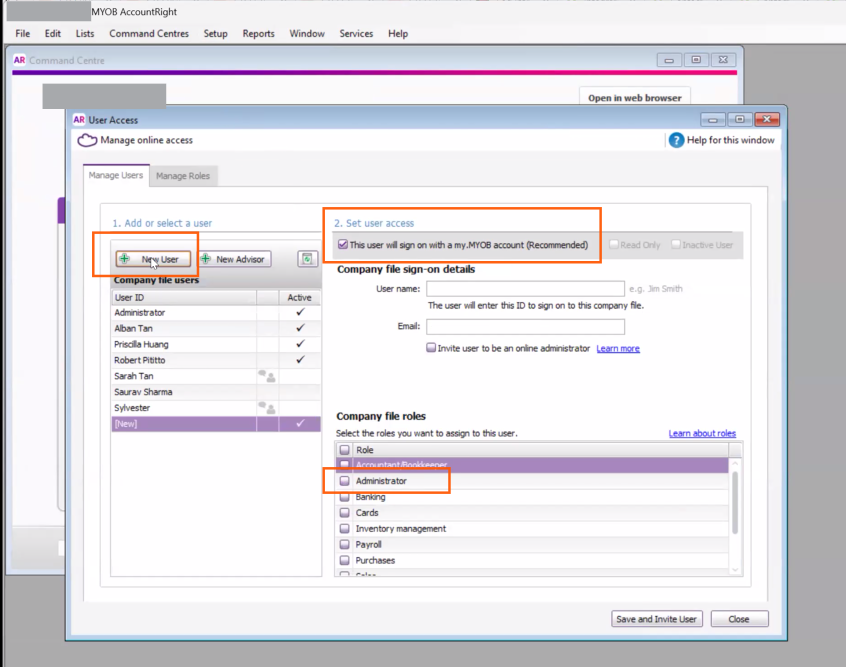846x667 pixels.
Task: Select user Sarah Tan
Action: pos(216,376)
